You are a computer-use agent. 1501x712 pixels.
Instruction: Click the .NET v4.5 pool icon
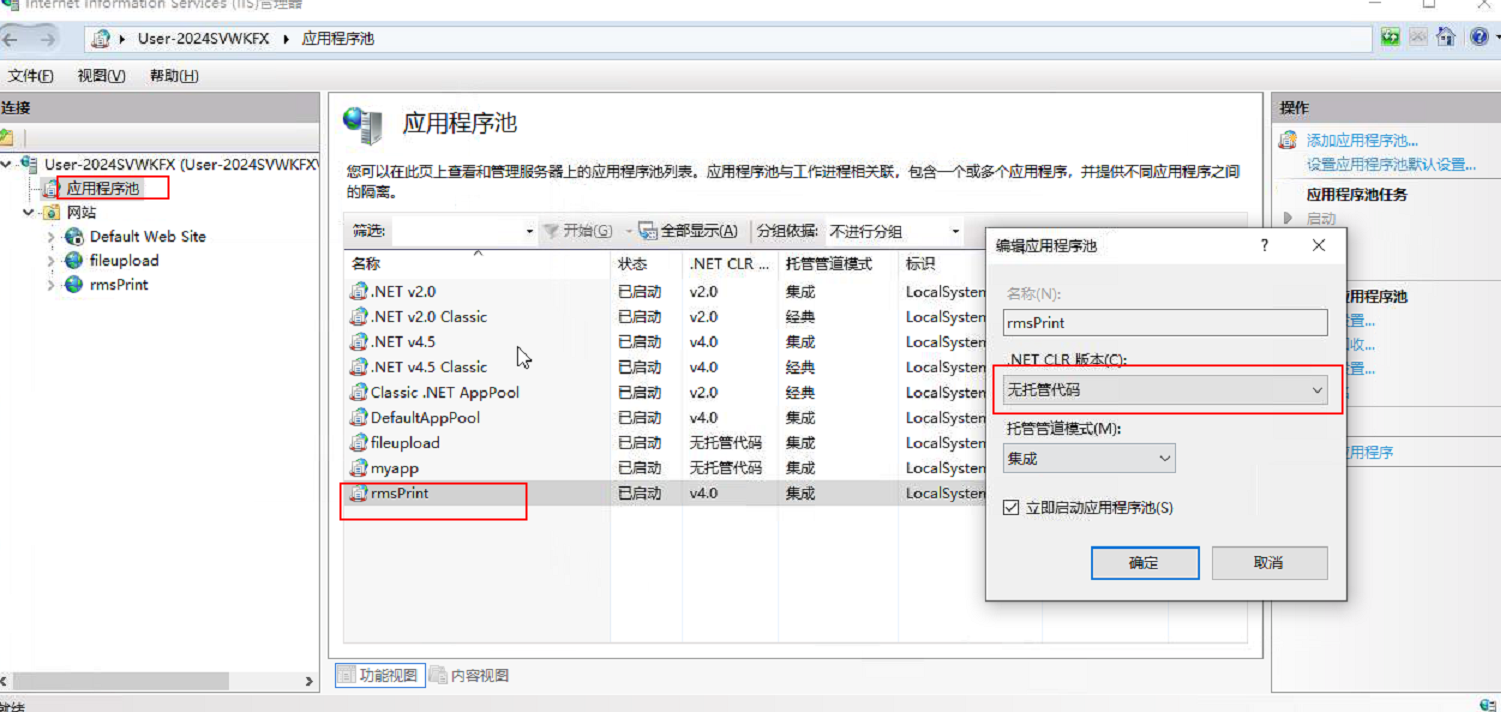(359, 342)
